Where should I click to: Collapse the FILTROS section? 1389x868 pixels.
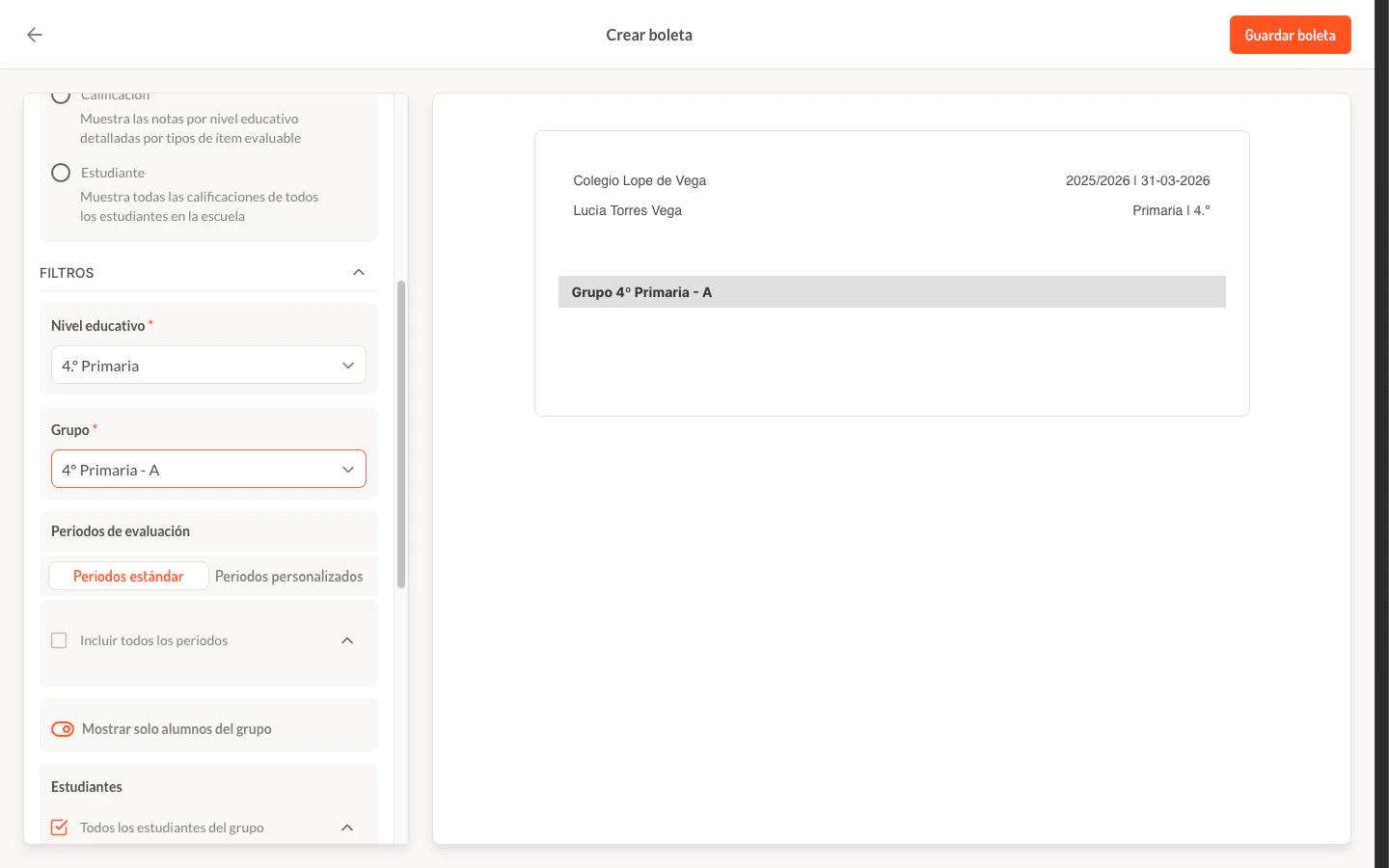pos(359,272)
